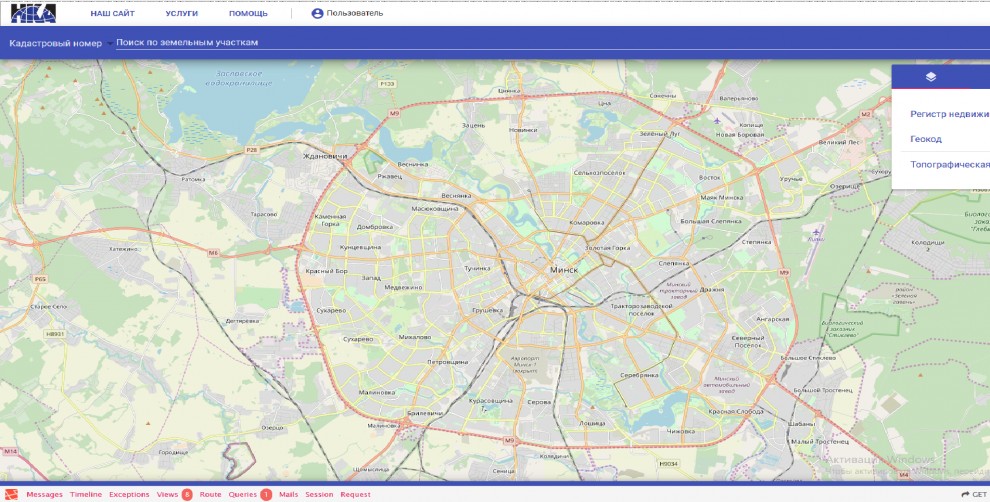Click the Пользователь account link
This screenshot has height=502, width=990.
[354, 13]
